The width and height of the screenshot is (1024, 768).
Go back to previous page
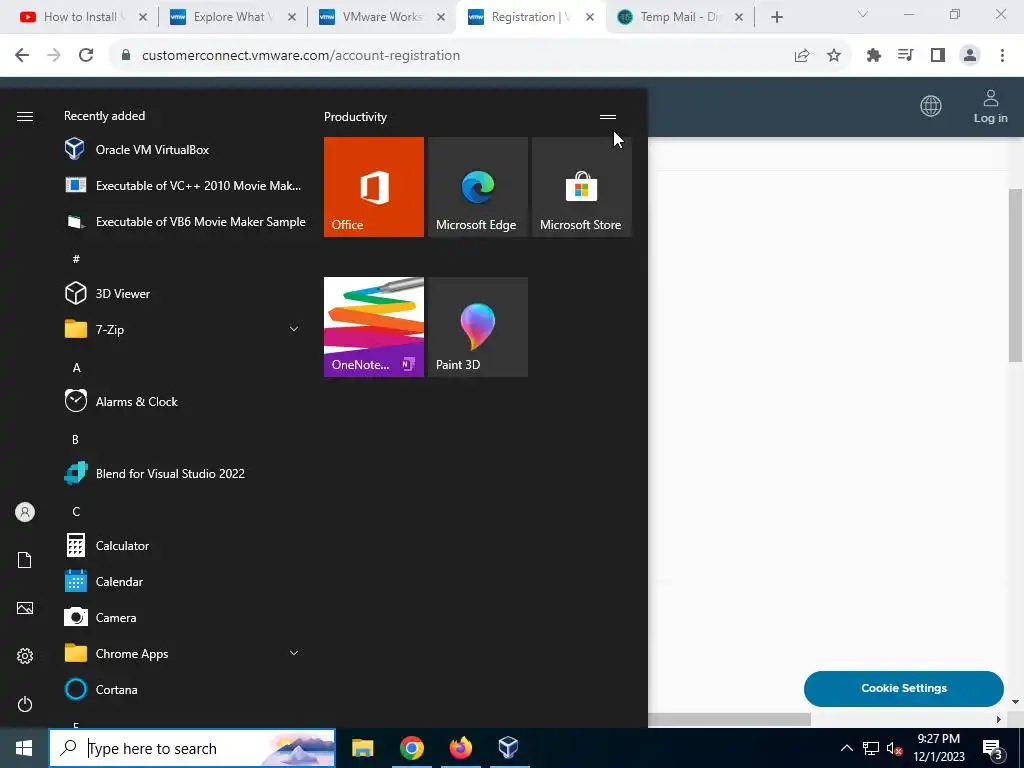22,56
